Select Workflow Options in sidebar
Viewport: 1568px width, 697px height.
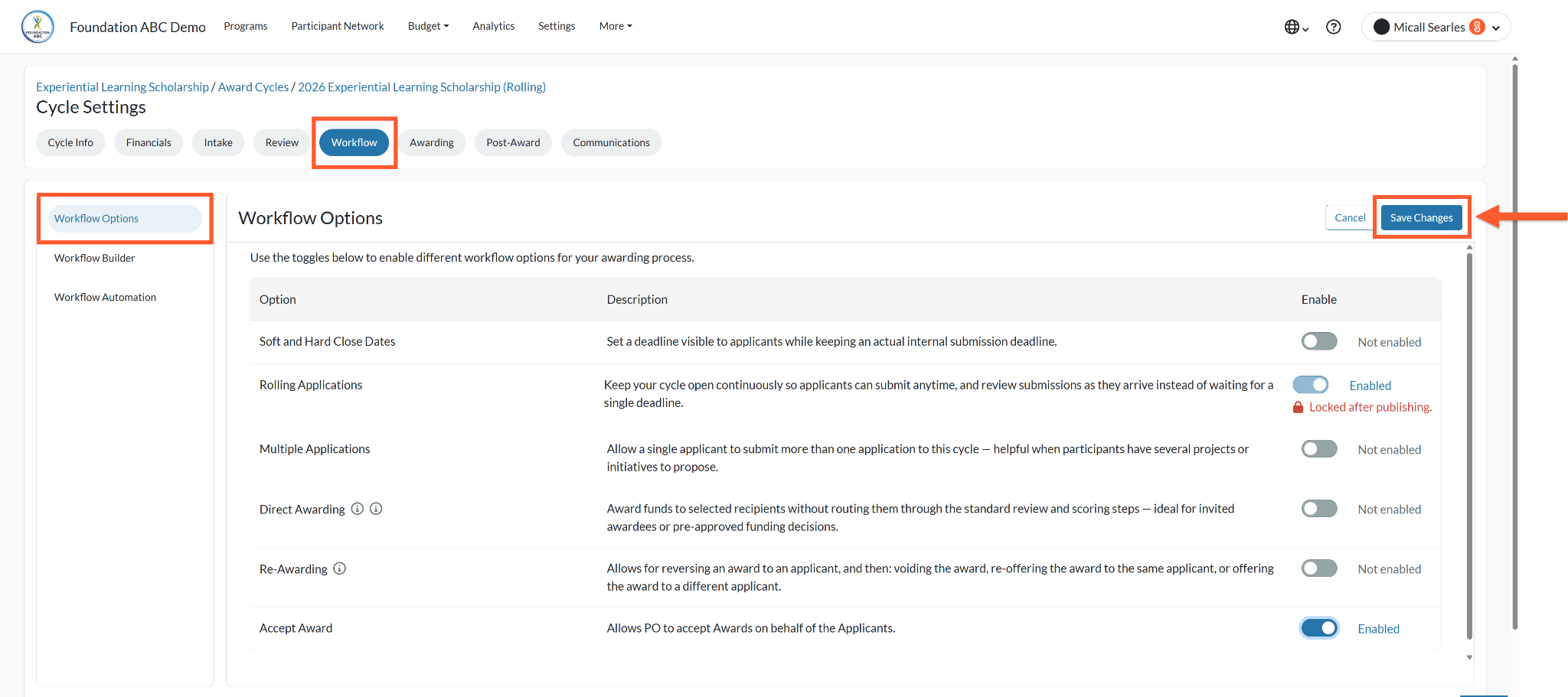(125, 219)
